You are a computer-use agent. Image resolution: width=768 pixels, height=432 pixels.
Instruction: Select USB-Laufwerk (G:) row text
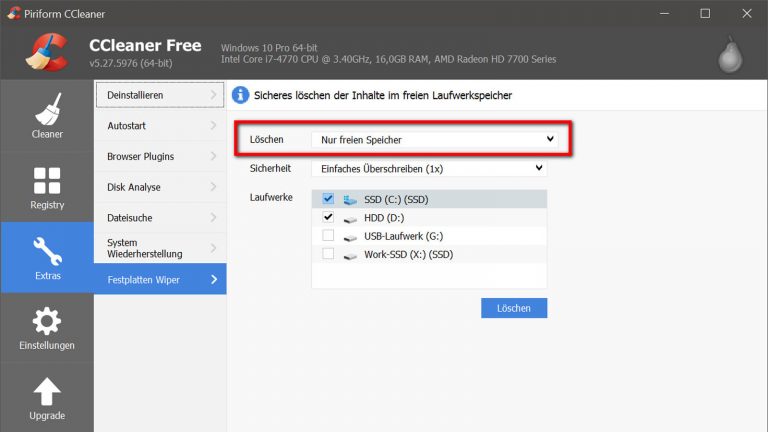(x=404, y=236)
